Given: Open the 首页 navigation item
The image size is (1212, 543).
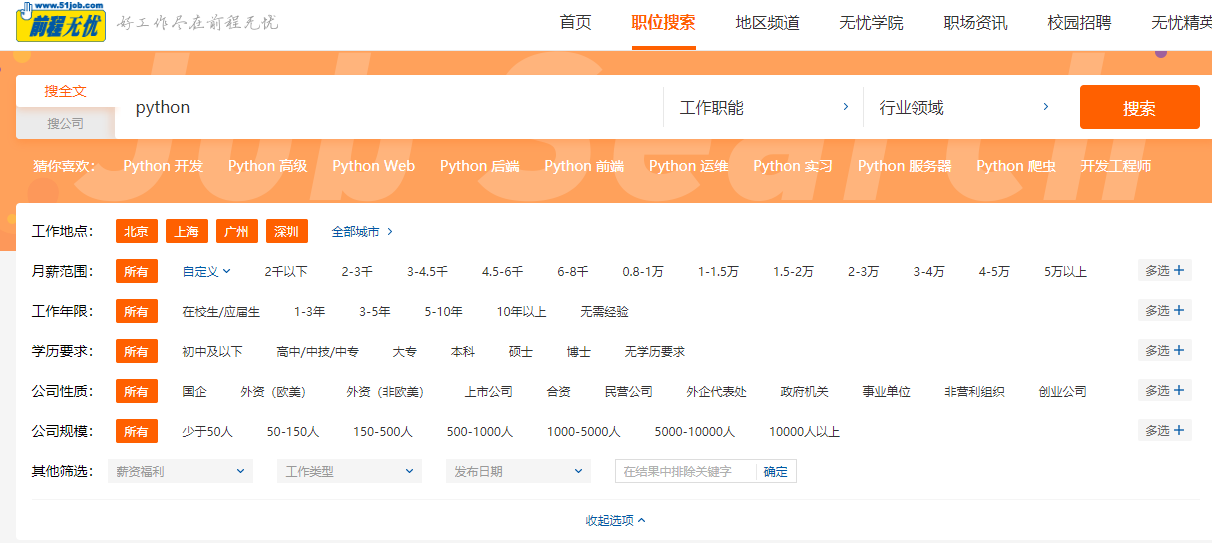Looking at the screenshot, I should click(576, 22).
